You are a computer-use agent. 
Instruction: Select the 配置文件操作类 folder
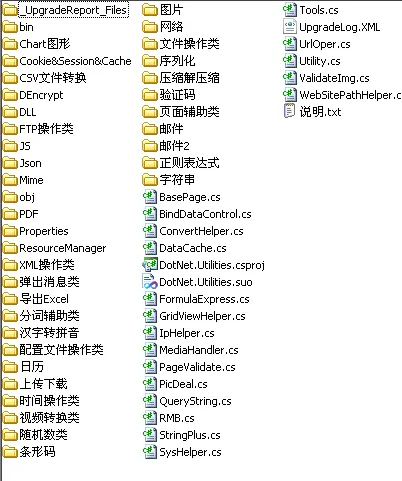[53, 350]
